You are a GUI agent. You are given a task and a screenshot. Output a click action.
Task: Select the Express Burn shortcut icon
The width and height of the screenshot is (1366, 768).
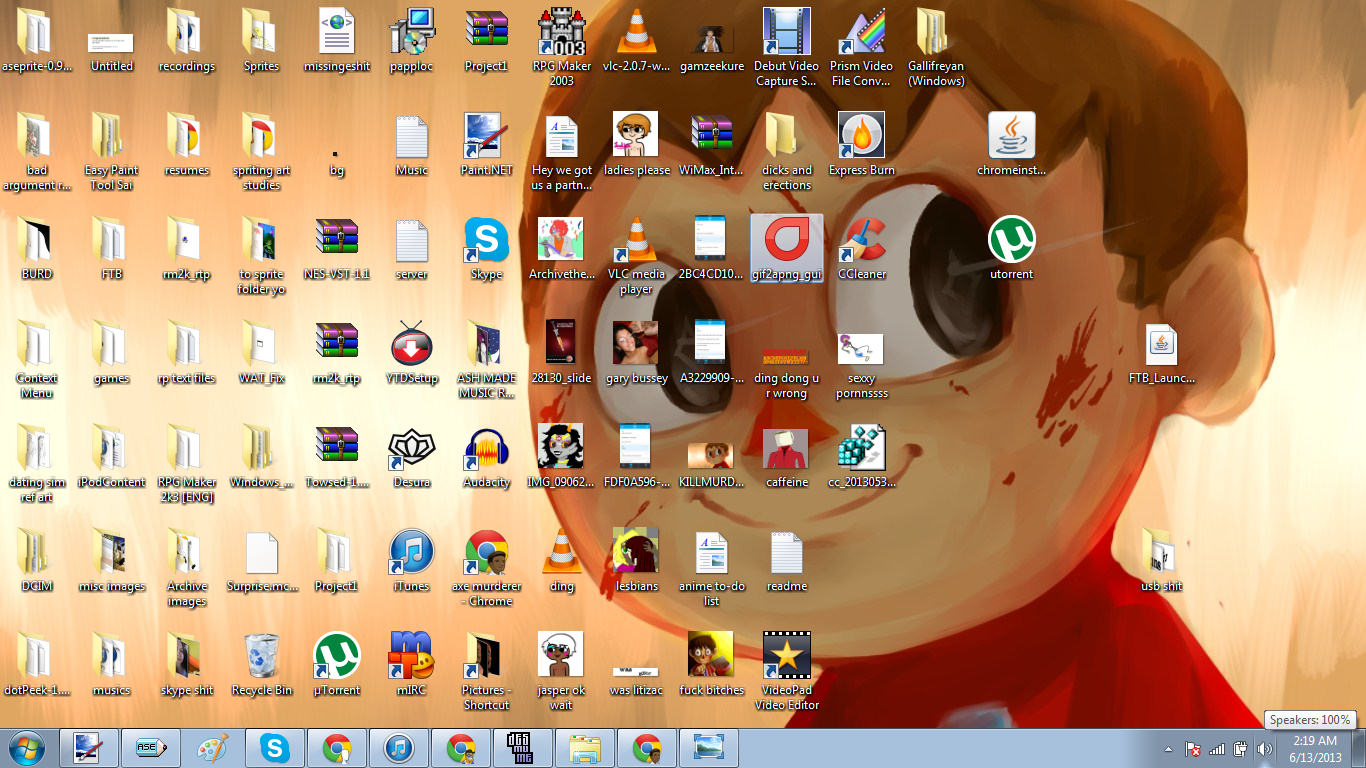pyautogui.click(x=861, y=137)
